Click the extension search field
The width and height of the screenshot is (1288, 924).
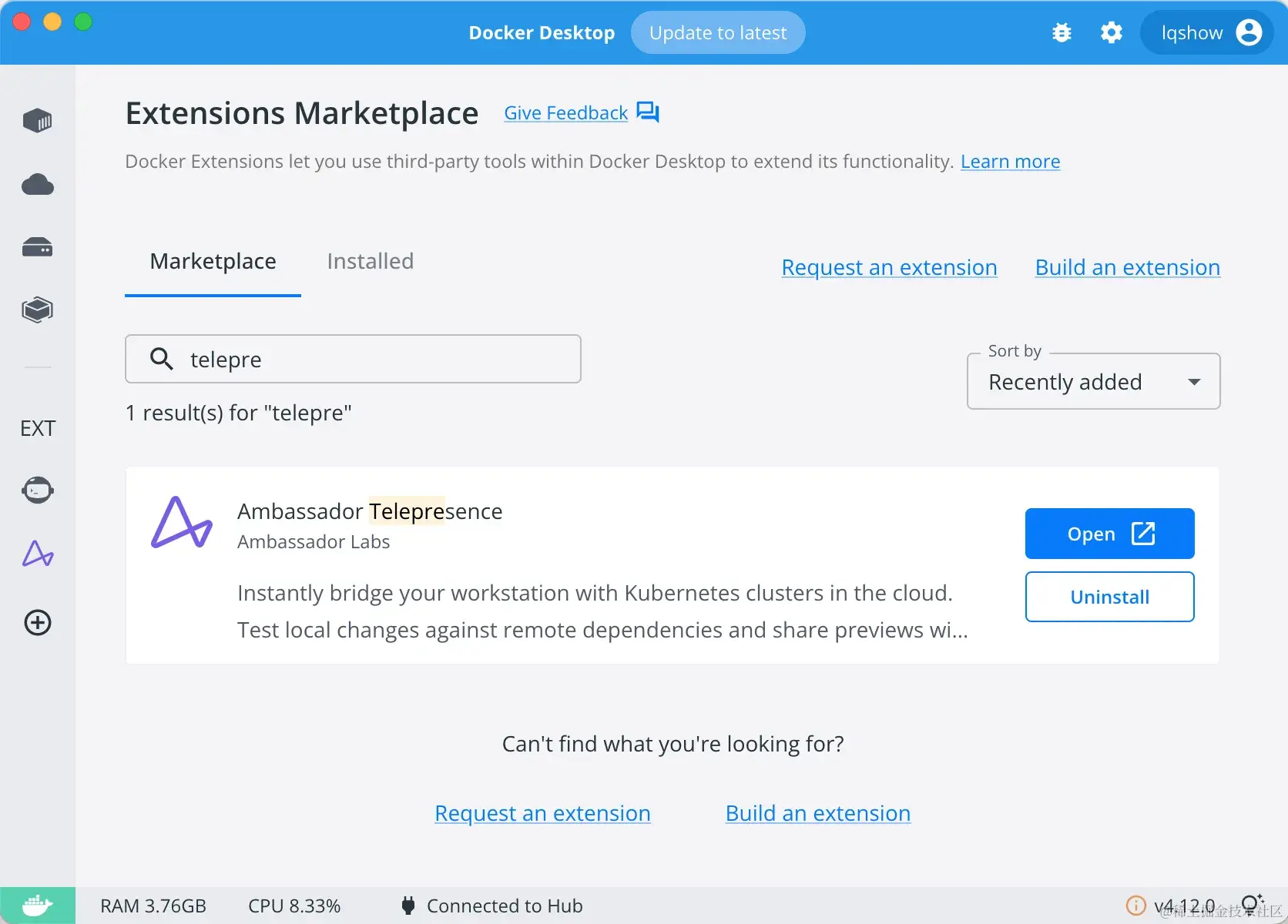(x=353, y=359)
